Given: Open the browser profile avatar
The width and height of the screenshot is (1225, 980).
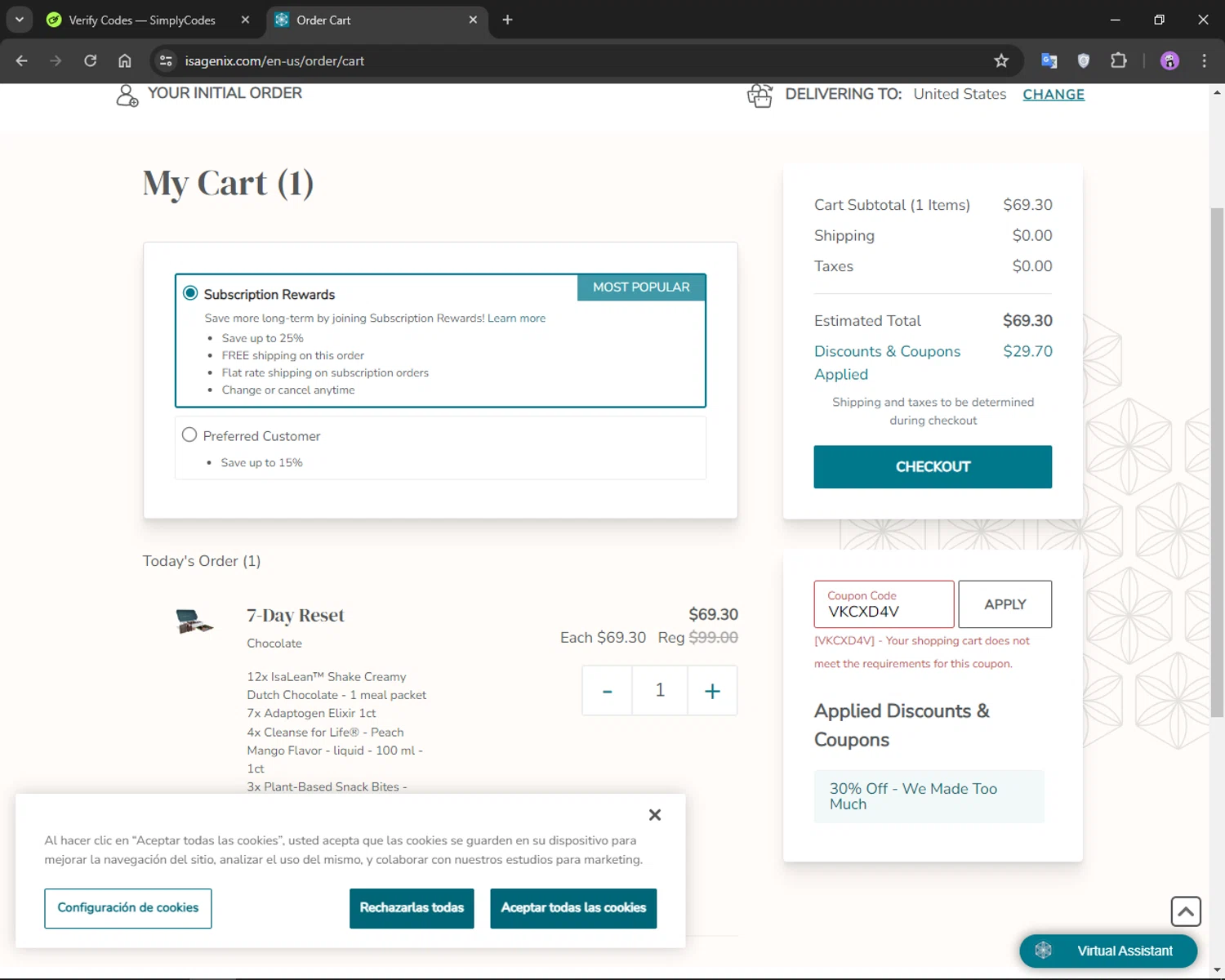Looking at the screenshot, I should 1169,60.
